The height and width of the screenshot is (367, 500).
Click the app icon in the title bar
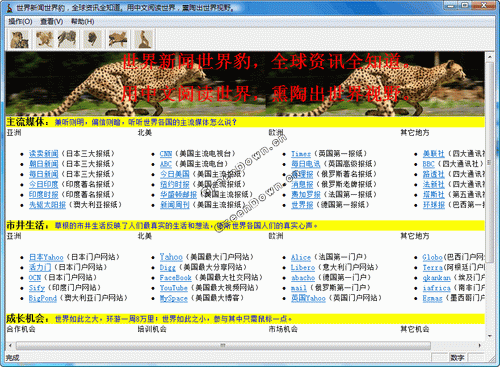click(x=10, y=7)
